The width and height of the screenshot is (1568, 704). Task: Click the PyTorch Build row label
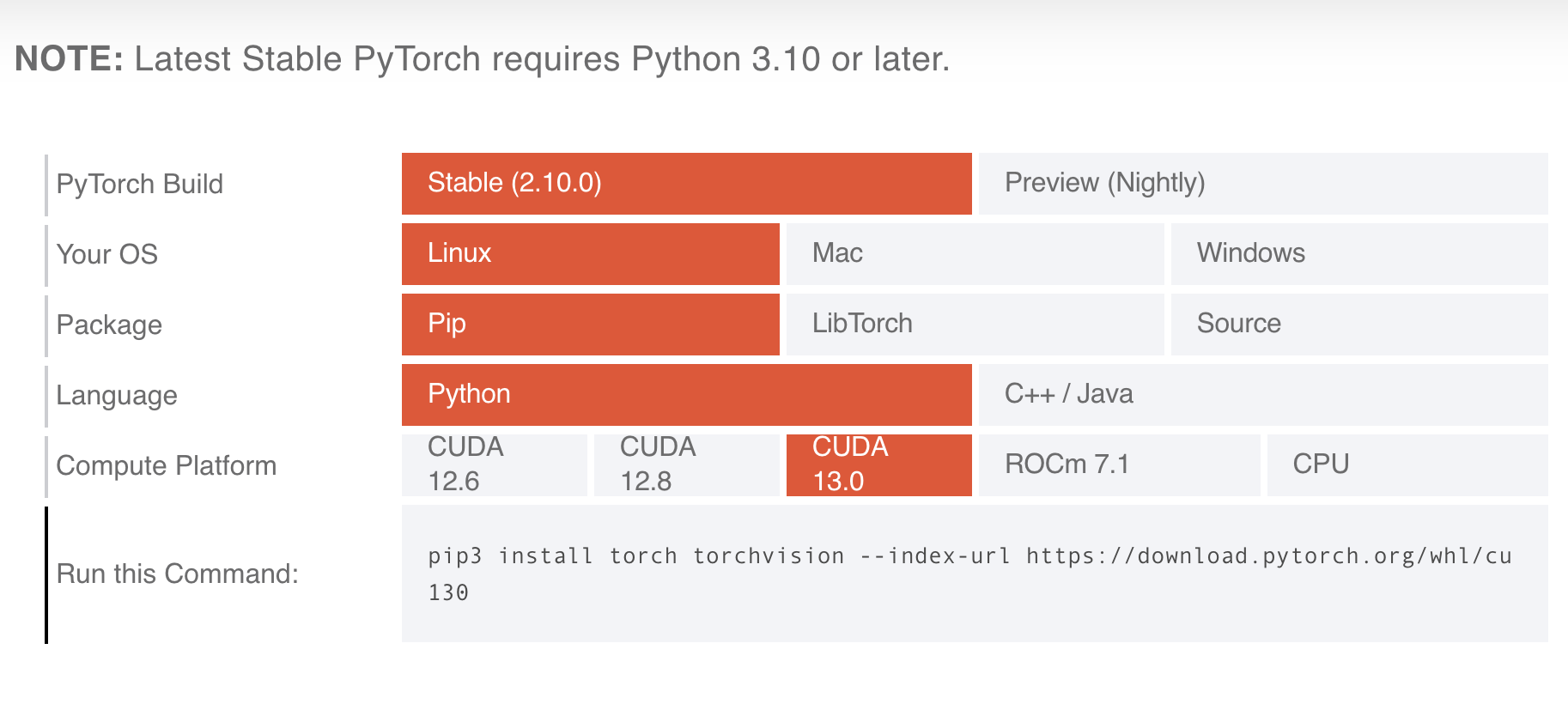(x=140, y=184)
